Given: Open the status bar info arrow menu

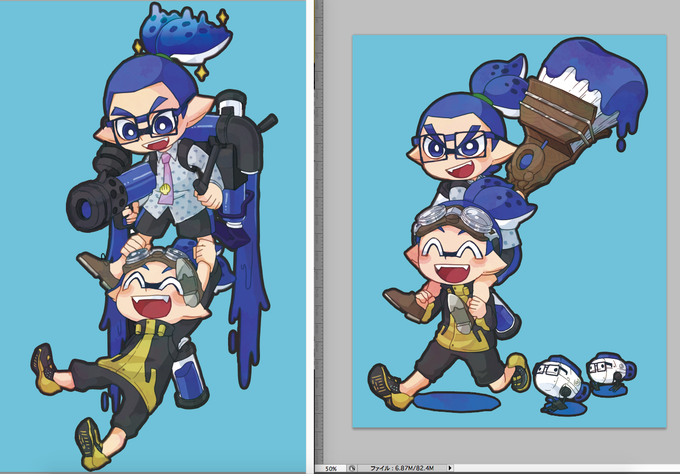Looking at the screenshot, I should coord(450,468).
